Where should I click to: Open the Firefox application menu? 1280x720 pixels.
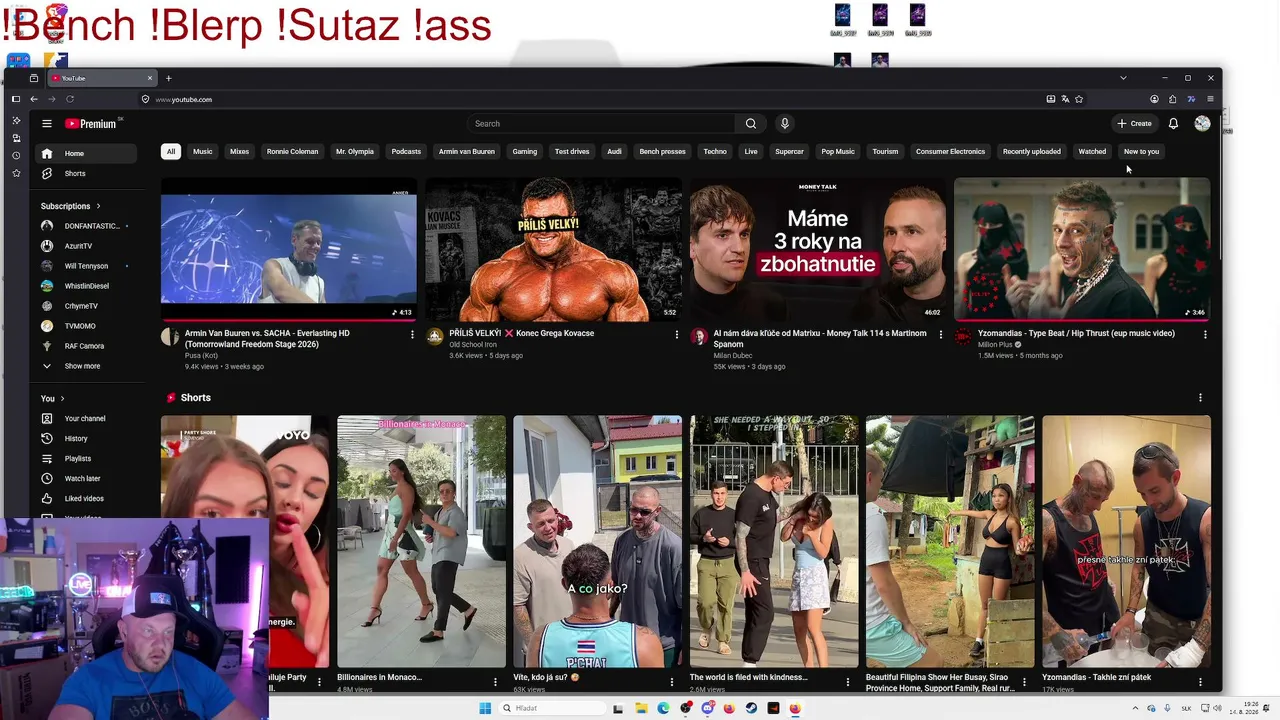click(x=1210, y=99)
